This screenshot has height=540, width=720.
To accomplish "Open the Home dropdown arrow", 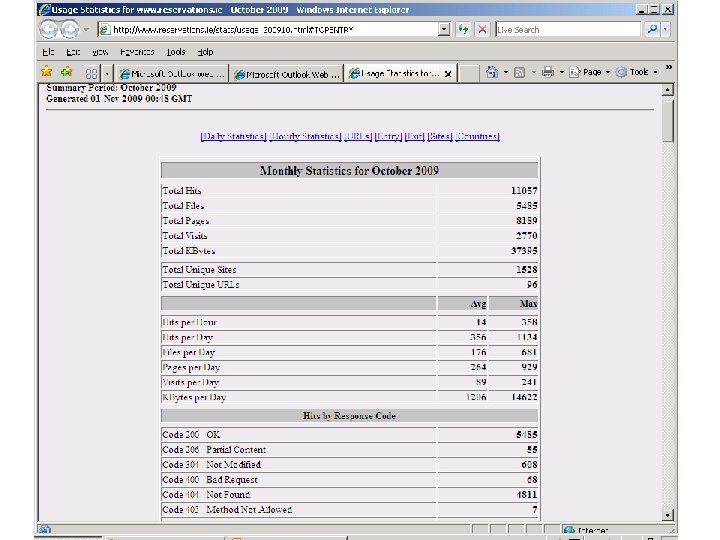I will [506, 72].
